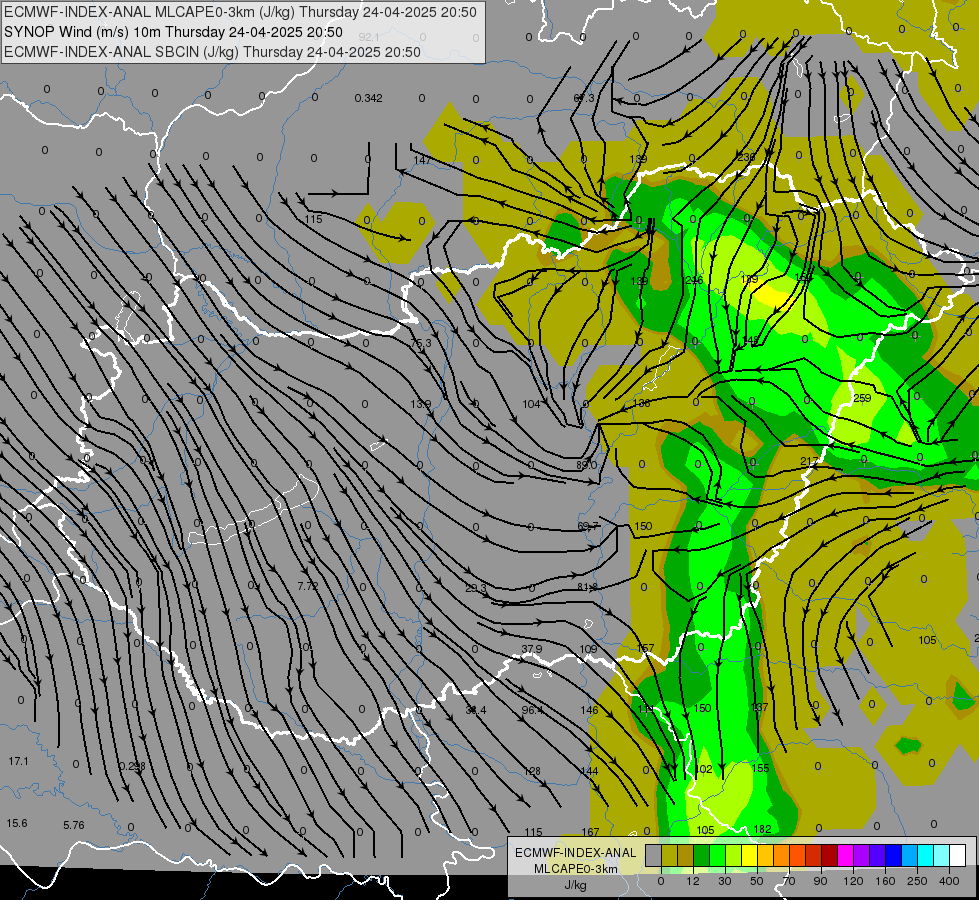The width and height of the screenshot is (979, 900).
Task: Pick the lime yellow-green legend swatch
Action: point(734,855)
